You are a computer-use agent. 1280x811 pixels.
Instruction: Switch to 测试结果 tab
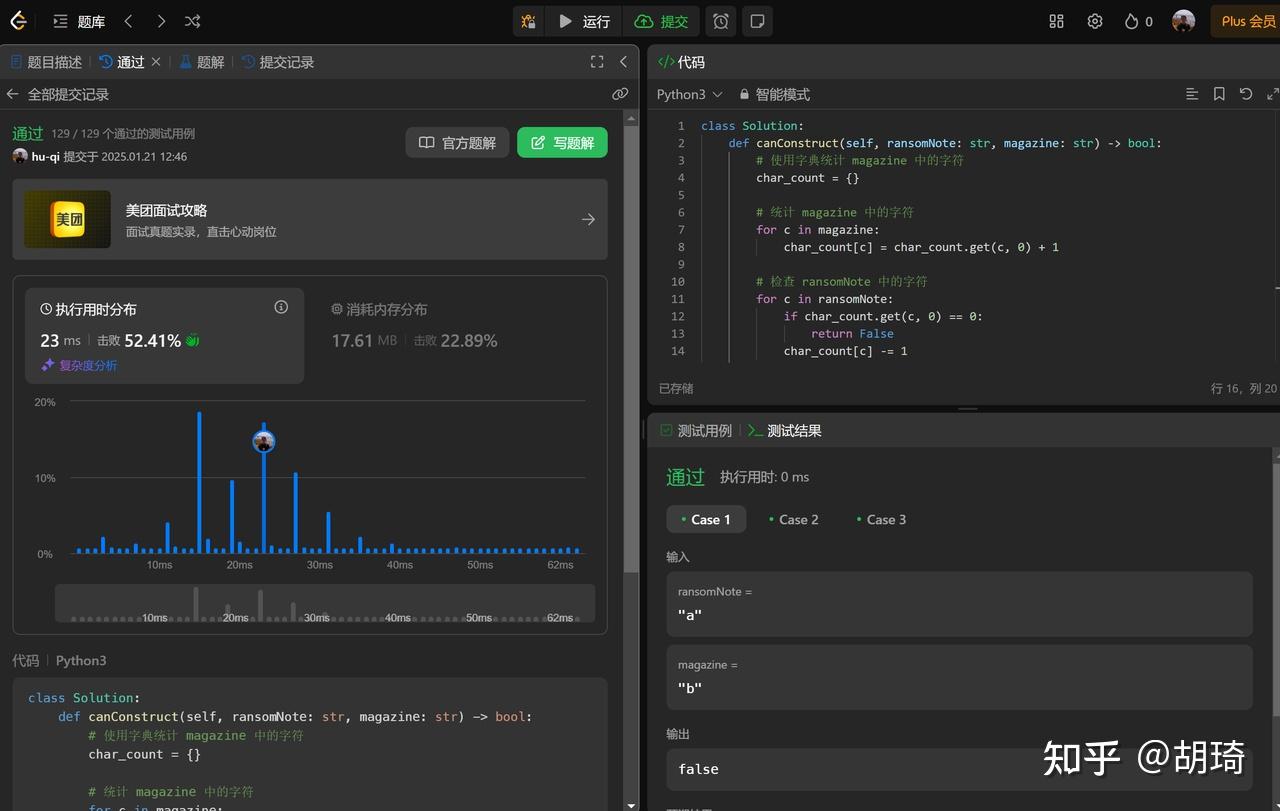pos(785,431)
